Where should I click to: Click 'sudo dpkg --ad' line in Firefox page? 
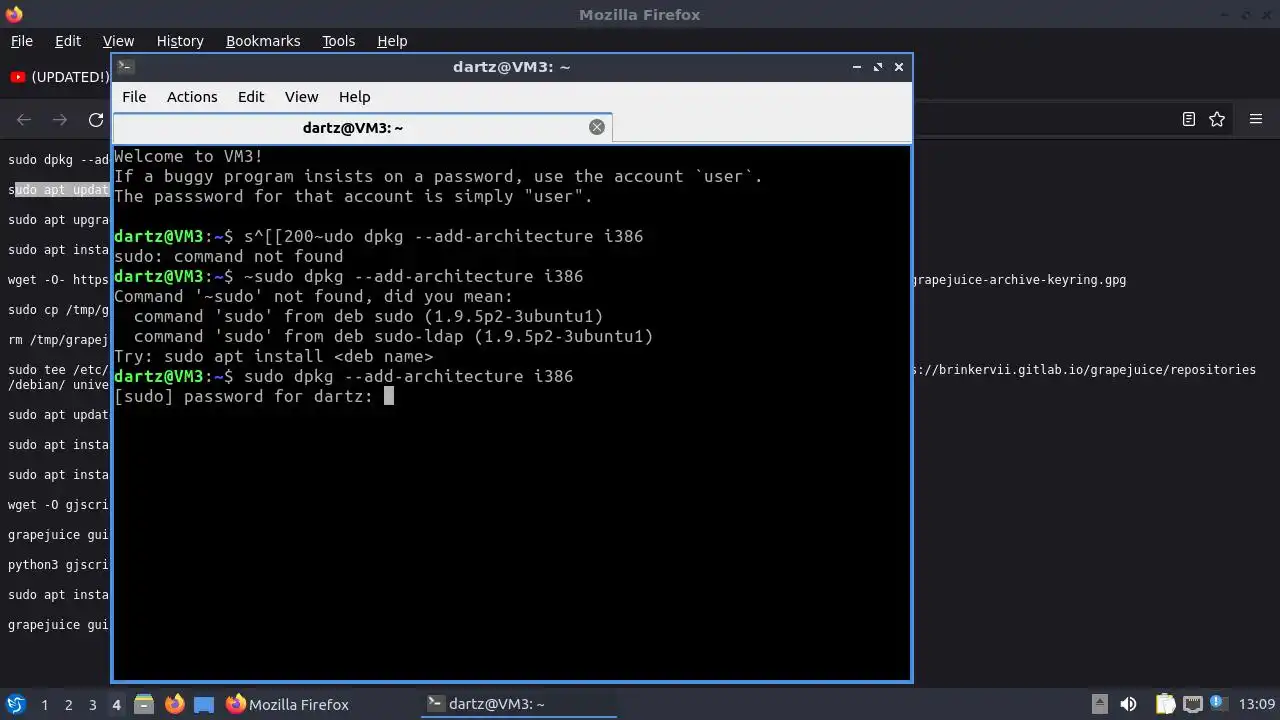click(x=58, y=160)
